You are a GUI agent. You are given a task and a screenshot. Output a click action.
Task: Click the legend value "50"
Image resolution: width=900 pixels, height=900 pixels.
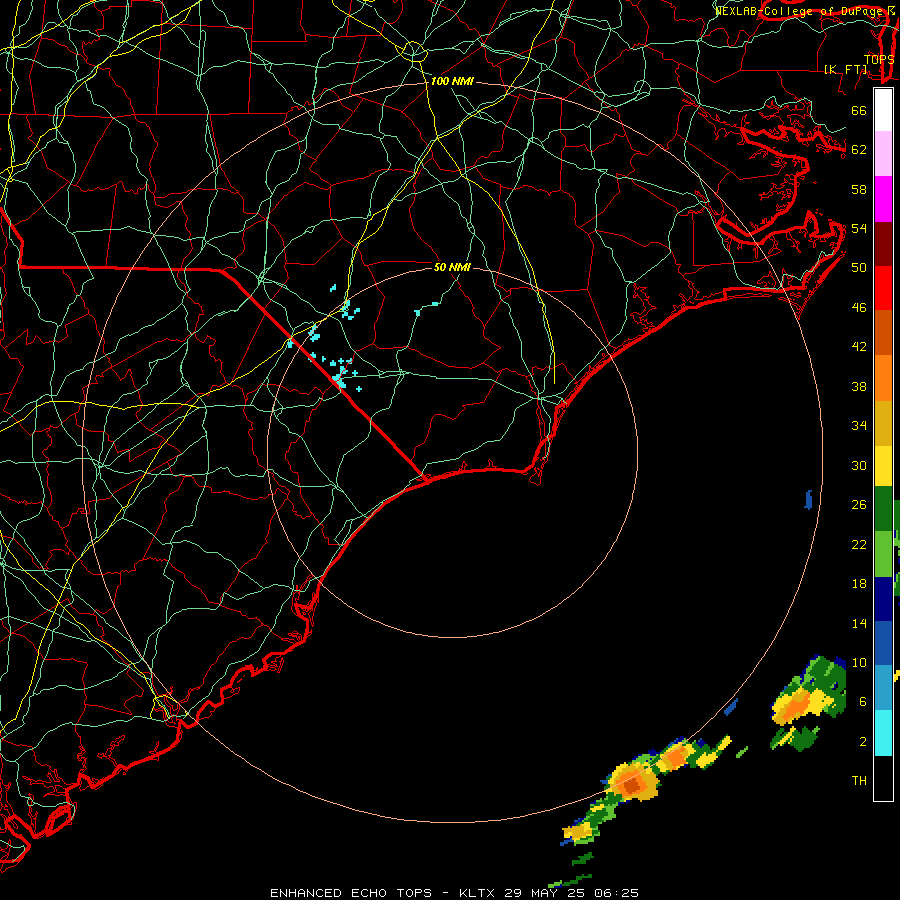[x=859, y=268]
